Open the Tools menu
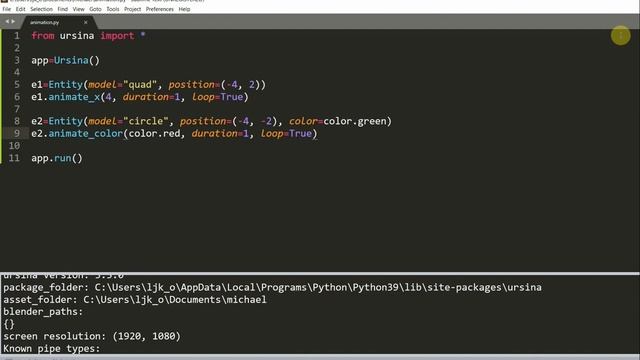The height and width of the screenshot is (360, 640). click(113, 9)
